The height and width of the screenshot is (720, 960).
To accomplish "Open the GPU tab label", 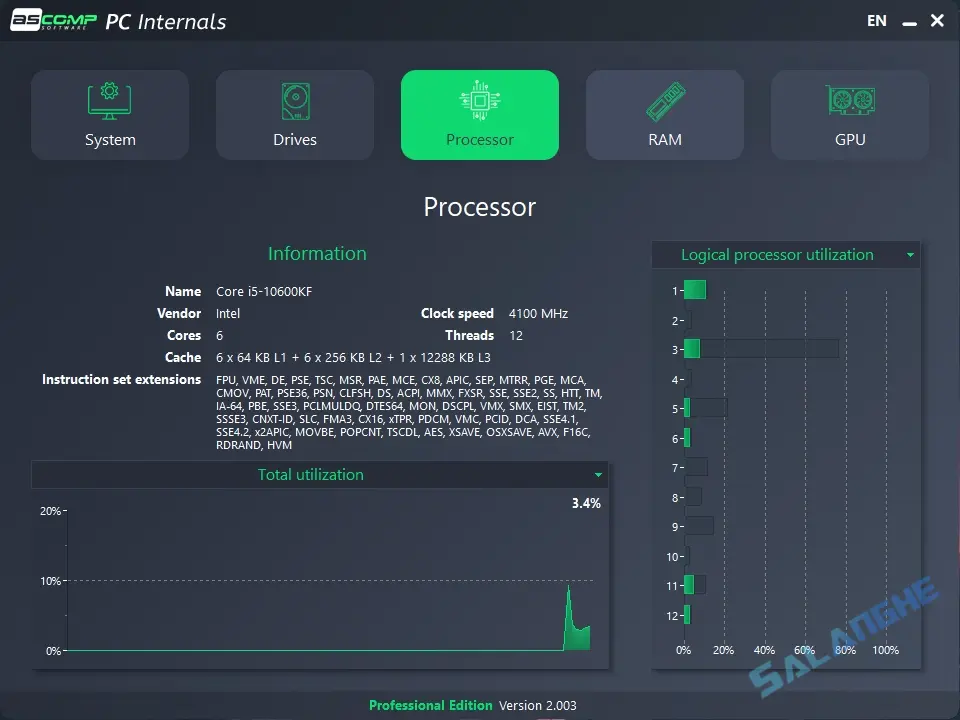I will pyautogui.click(x=850, y=140).
